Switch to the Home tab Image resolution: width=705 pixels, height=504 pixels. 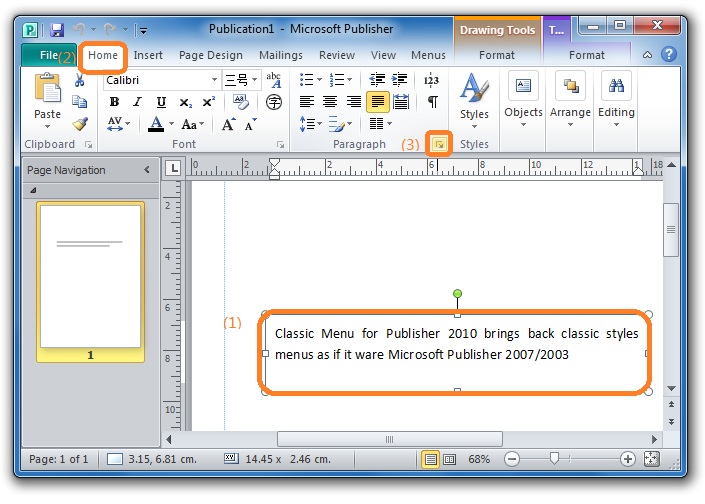103,55
